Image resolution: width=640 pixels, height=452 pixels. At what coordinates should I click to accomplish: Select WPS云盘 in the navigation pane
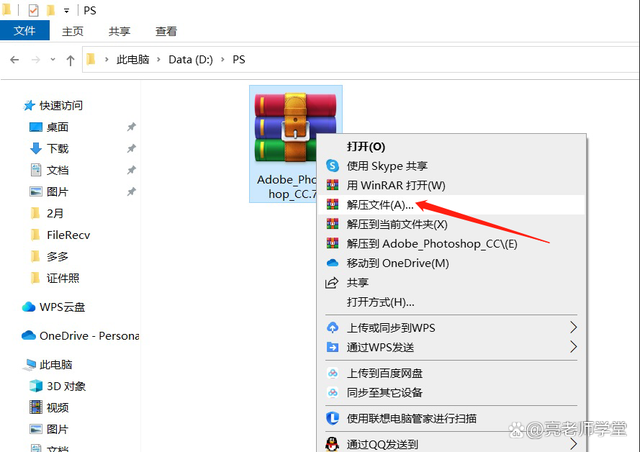[62, 307]
